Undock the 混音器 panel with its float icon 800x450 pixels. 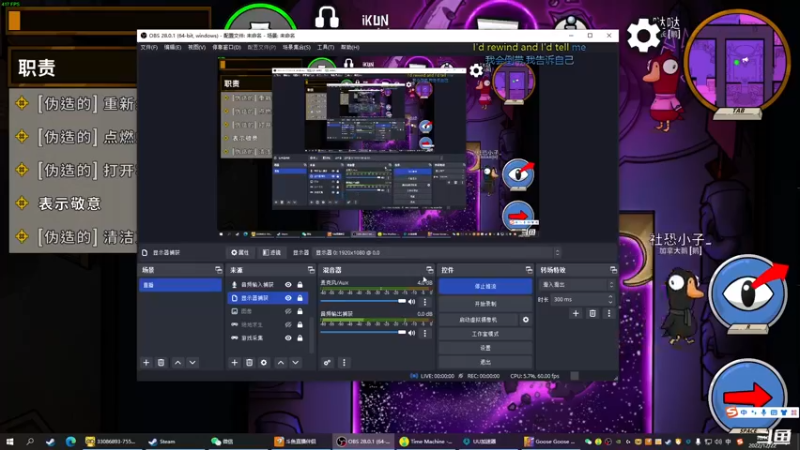click(430, 269)
